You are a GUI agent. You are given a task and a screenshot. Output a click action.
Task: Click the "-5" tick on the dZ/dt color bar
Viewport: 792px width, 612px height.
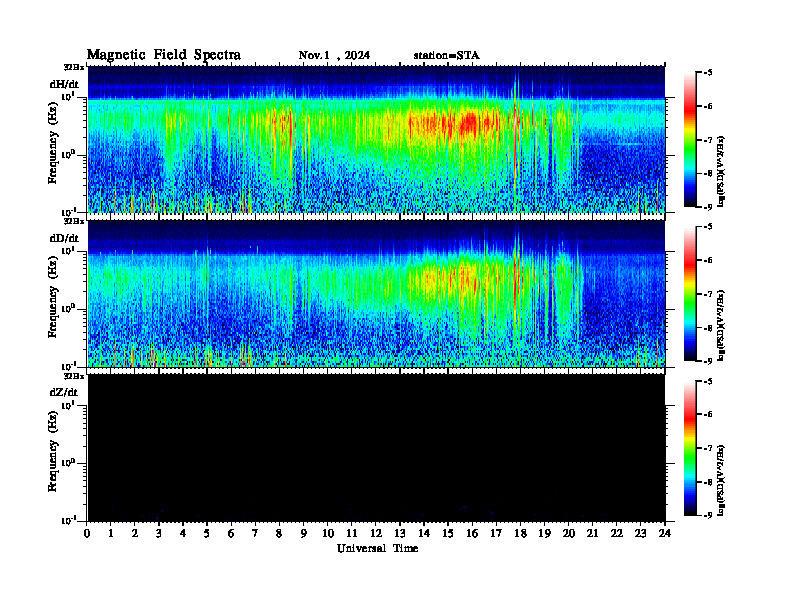tap(708, 381)
